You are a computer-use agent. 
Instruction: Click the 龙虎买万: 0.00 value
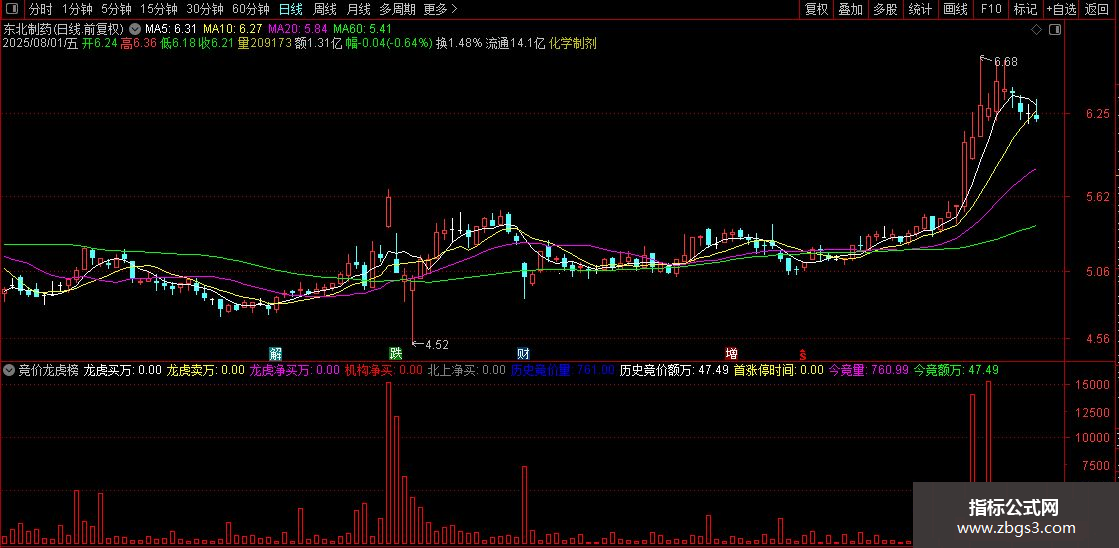(x=123, y=370)
